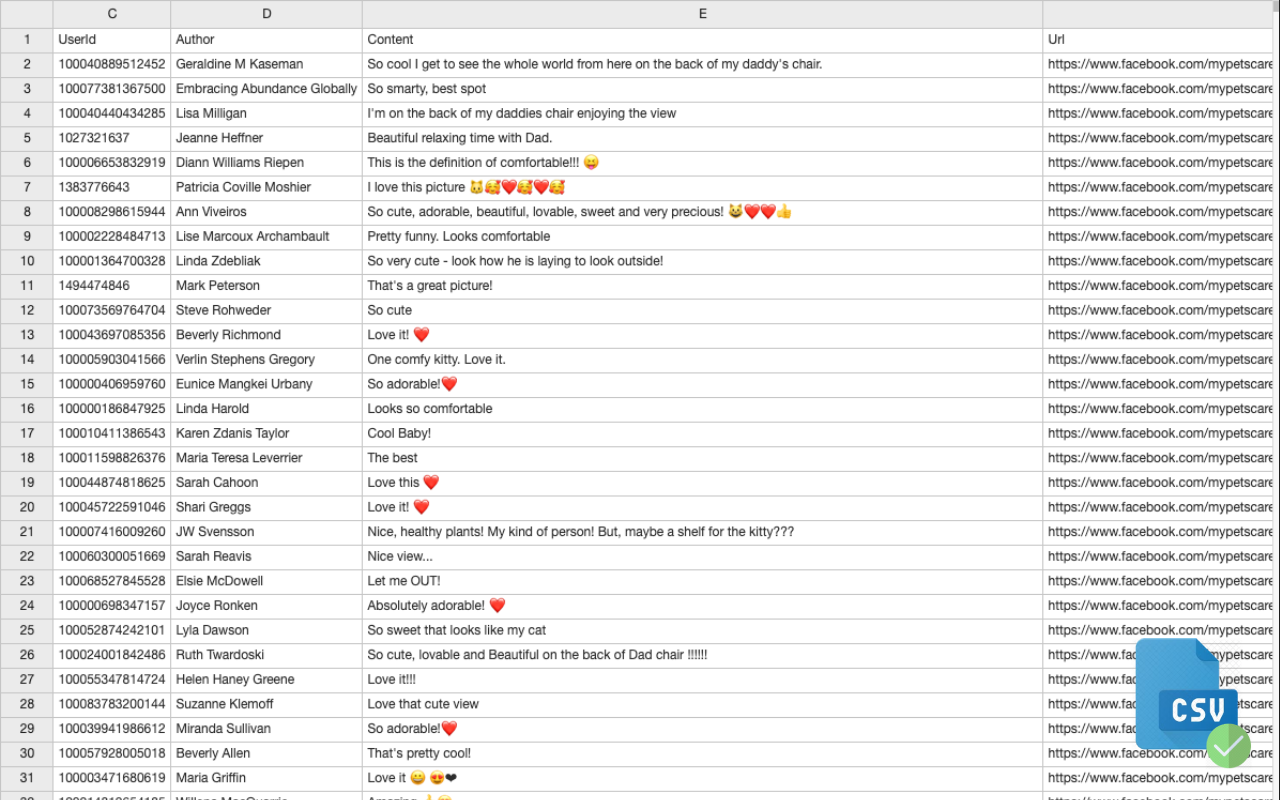Click author cell 'Joyce Ronken'
This screenshot has height=800, width=1280.
[267, 606]
